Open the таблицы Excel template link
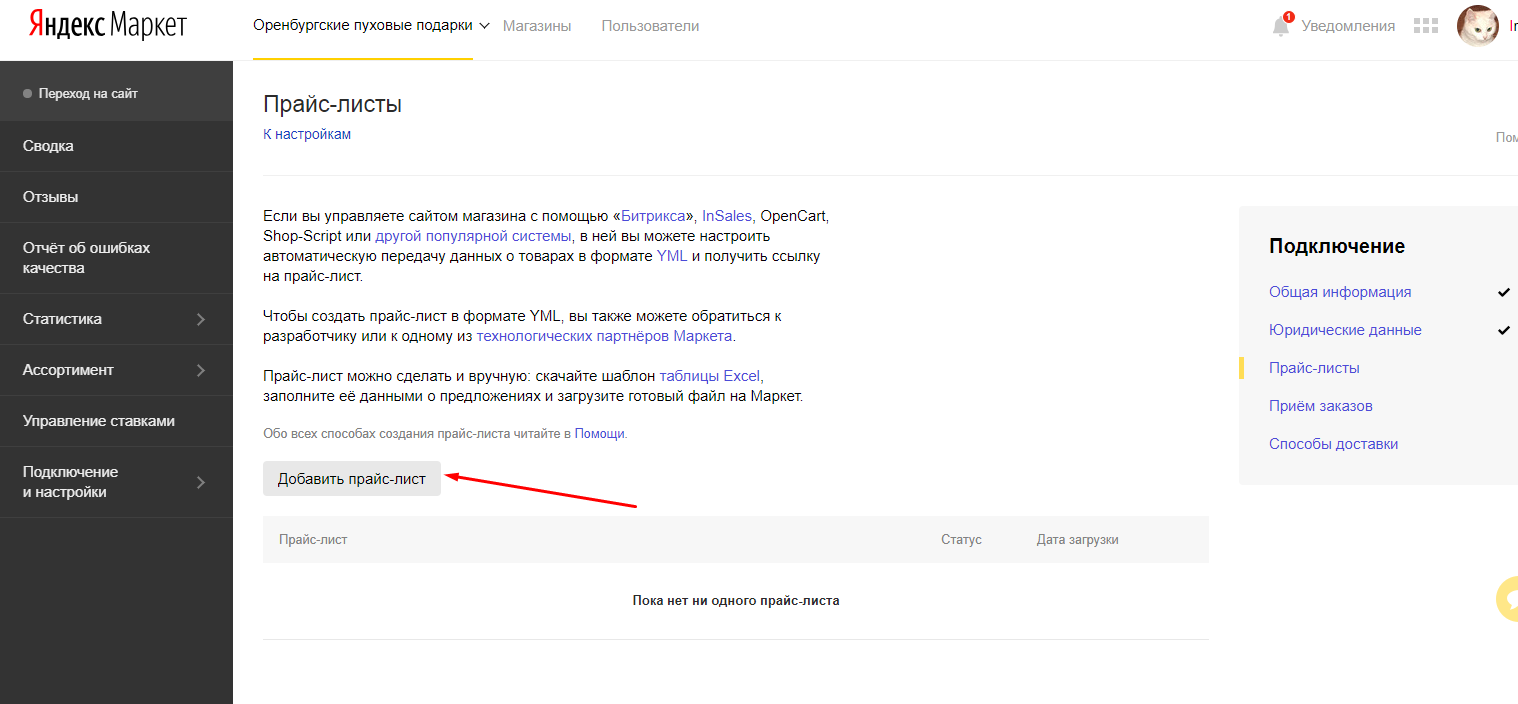 (x=710, y=376)
